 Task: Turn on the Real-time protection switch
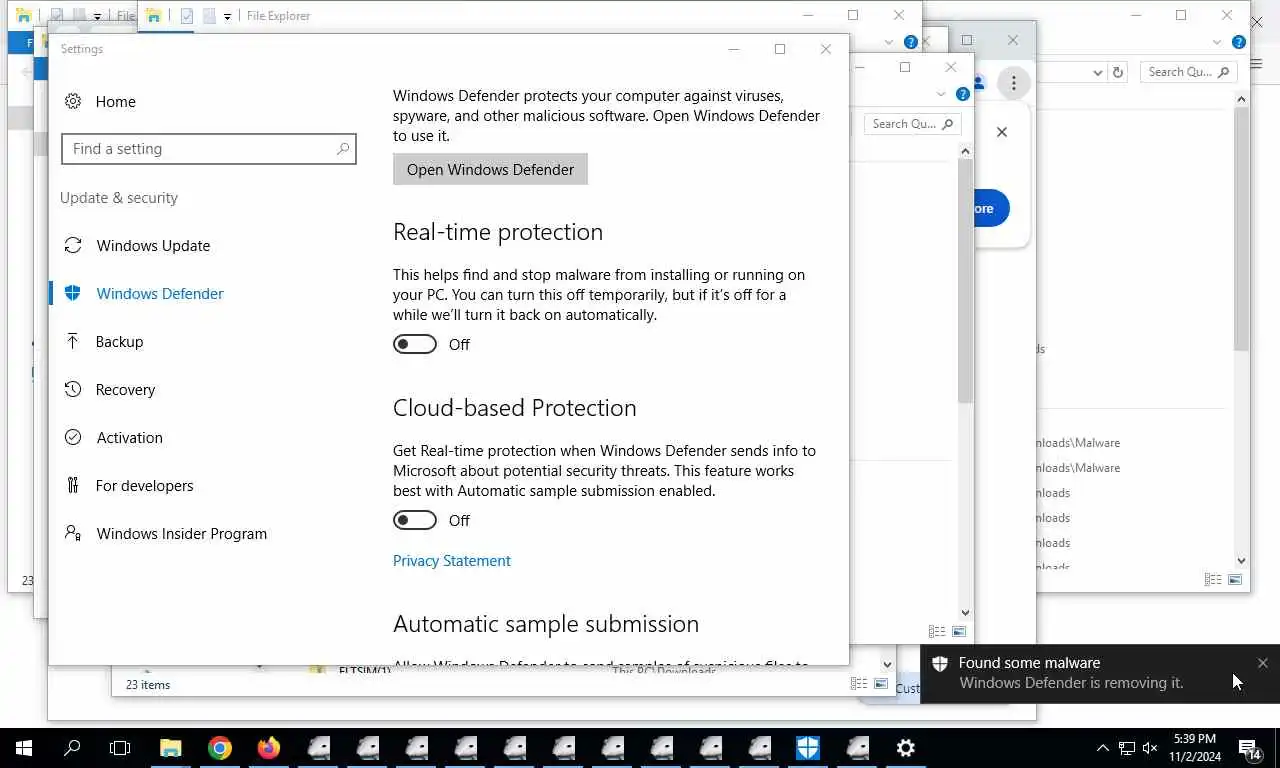pyautogui.click(x=415, y=344)
